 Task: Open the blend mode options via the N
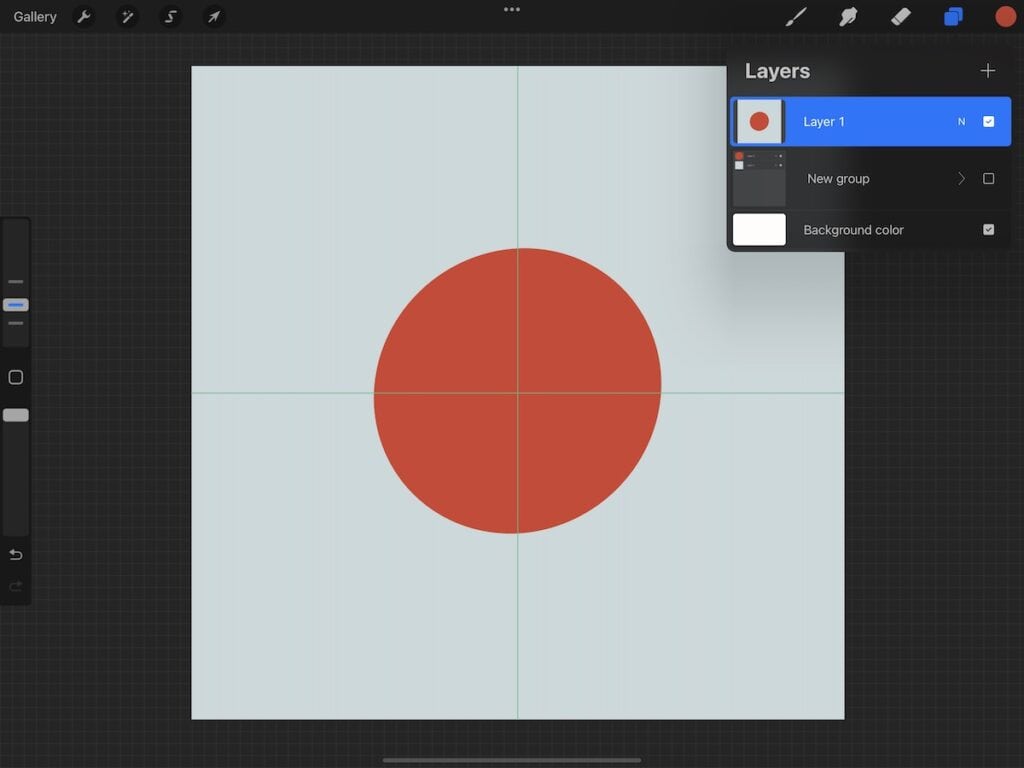[x=961, y=121]
